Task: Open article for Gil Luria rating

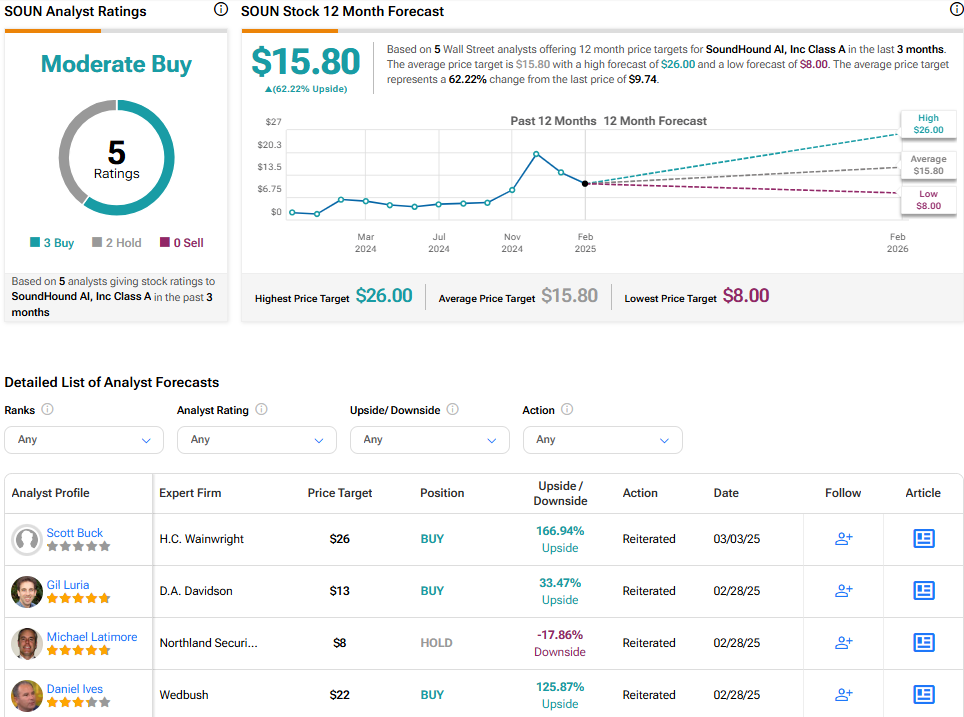Action: 923,590
